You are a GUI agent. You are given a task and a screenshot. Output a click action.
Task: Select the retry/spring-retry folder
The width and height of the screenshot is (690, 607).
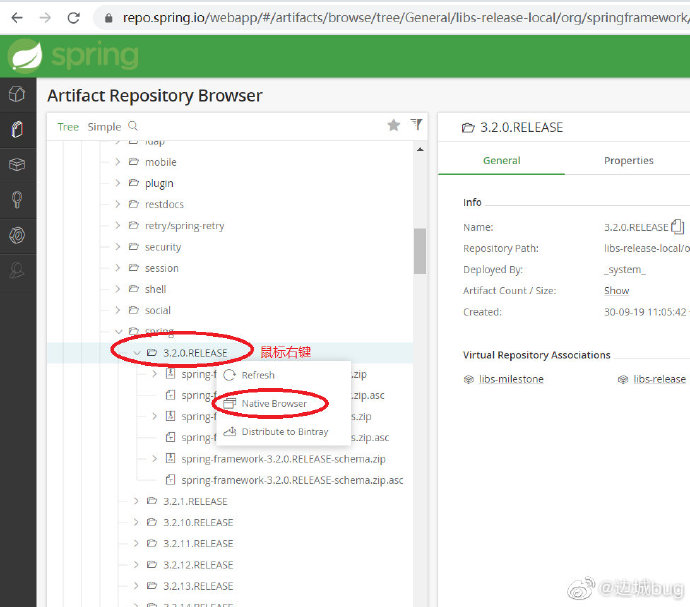[x=184, y=226]
